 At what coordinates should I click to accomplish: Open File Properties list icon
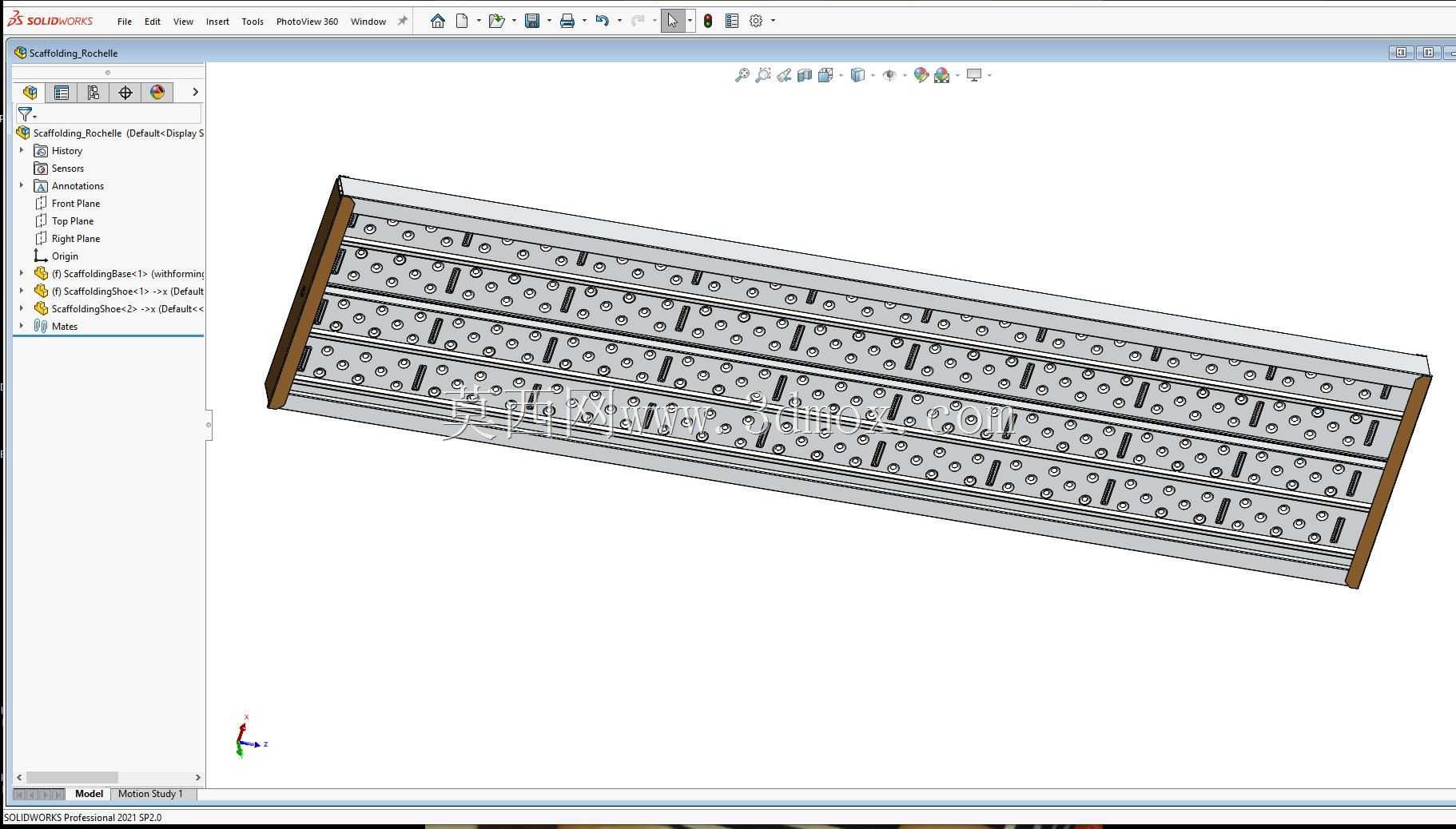[732, 21]
